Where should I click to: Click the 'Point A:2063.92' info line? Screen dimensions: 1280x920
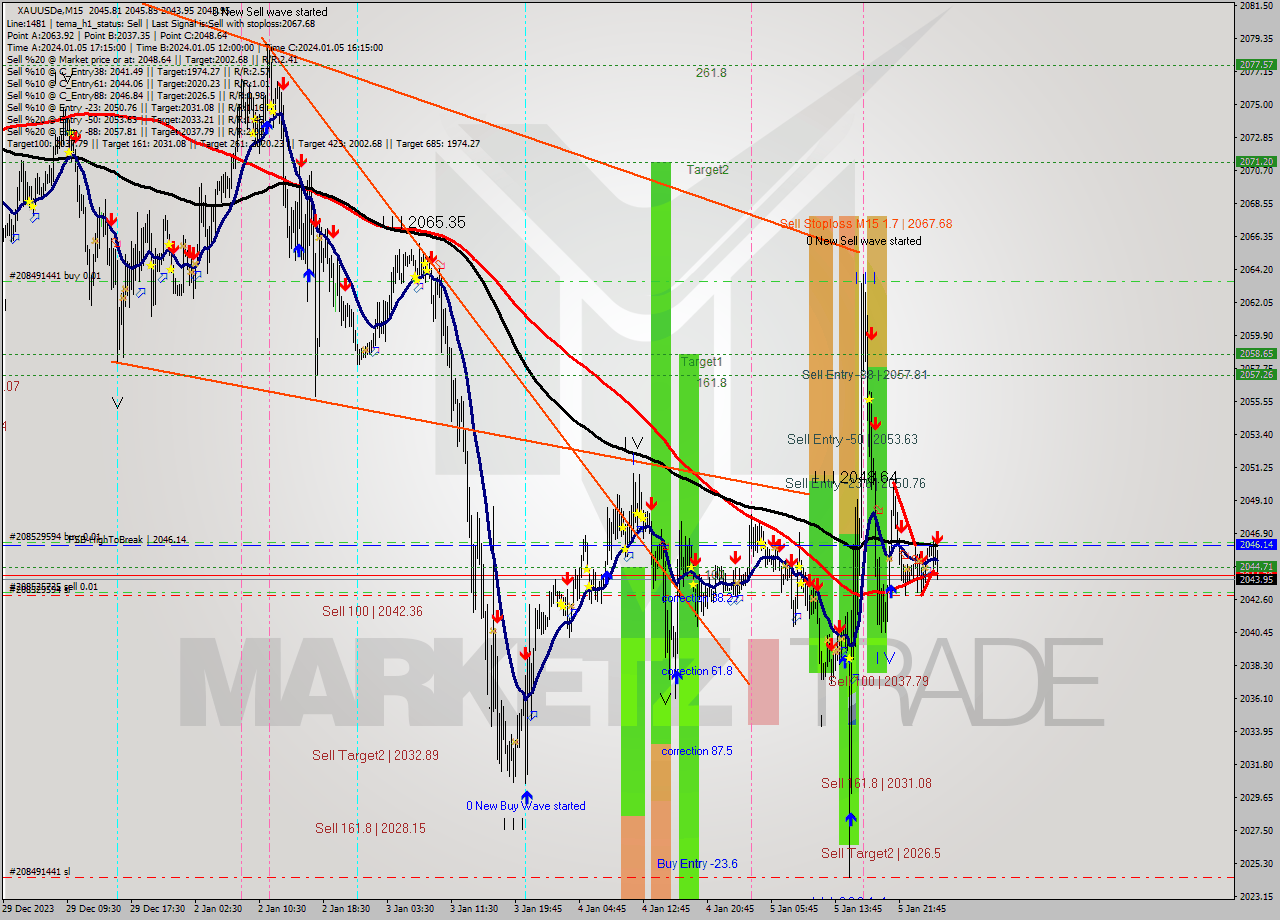[x=117, y=35]
